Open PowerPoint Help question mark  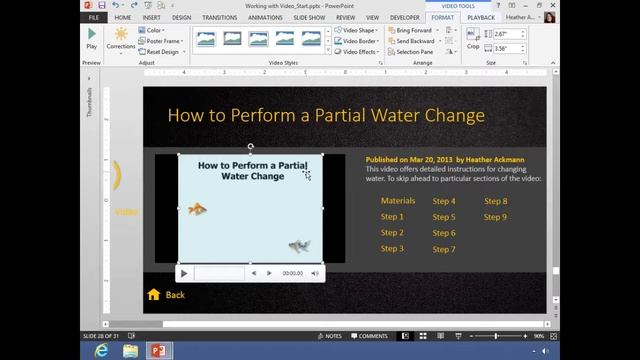pos(498,5)
